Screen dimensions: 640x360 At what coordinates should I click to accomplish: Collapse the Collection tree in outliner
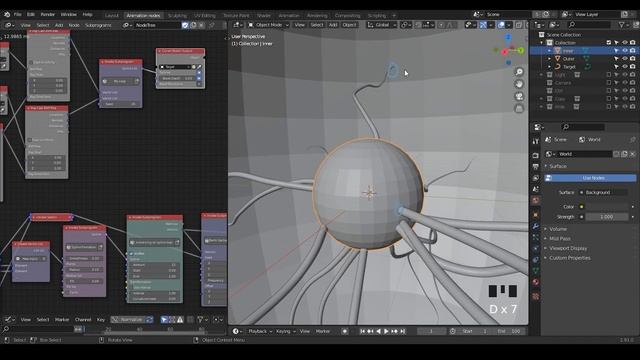(542, 43)
